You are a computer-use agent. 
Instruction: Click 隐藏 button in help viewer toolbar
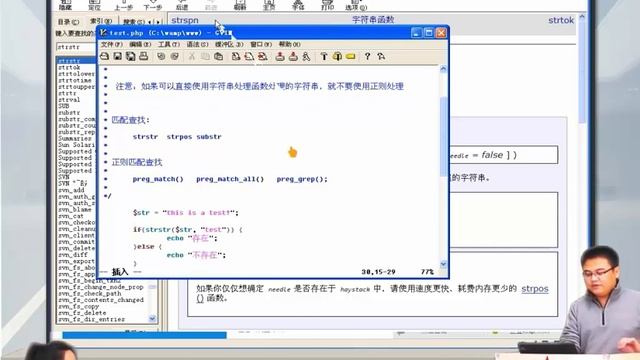(x=65, y=5)
